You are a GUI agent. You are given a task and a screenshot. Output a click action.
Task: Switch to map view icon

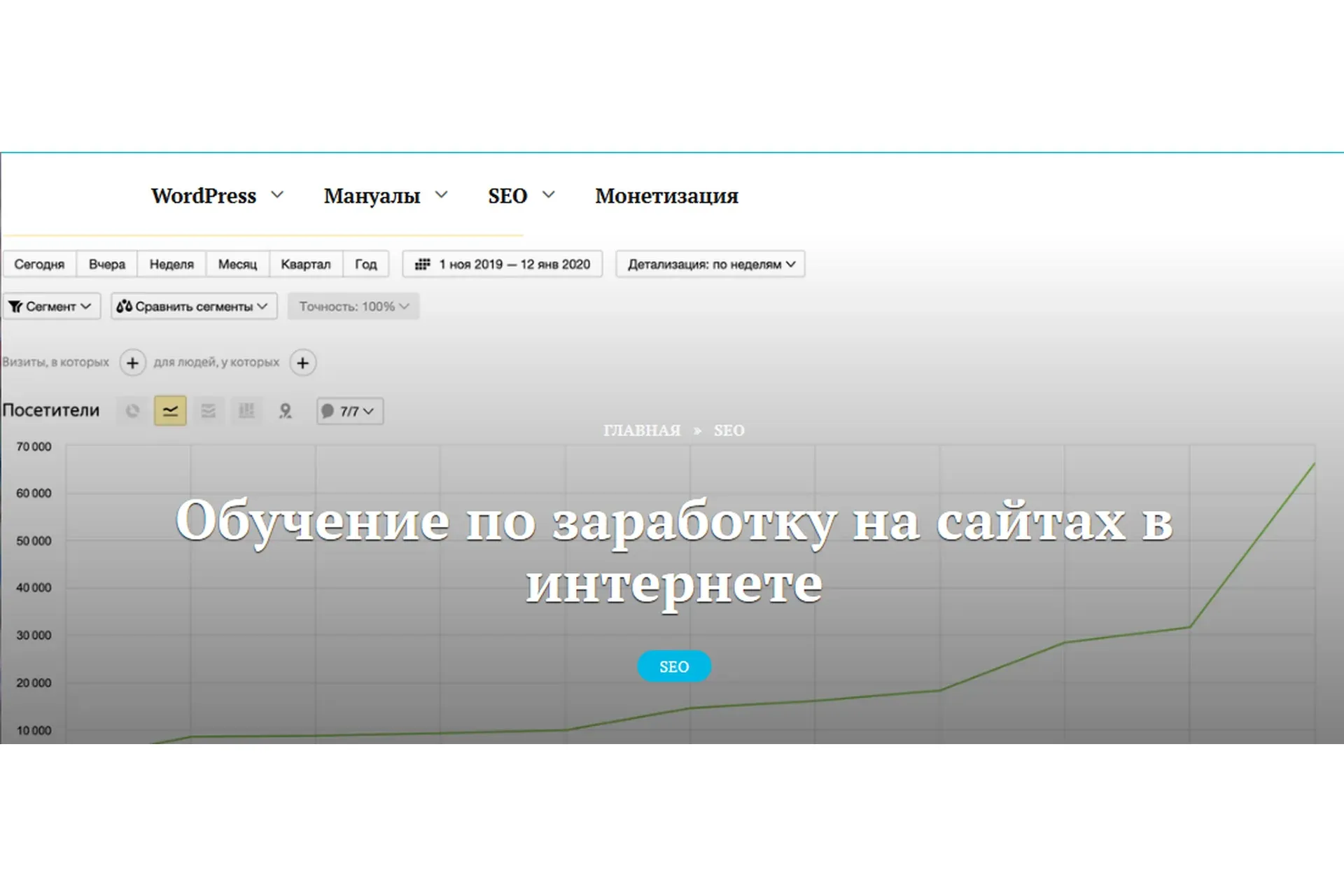285,411
